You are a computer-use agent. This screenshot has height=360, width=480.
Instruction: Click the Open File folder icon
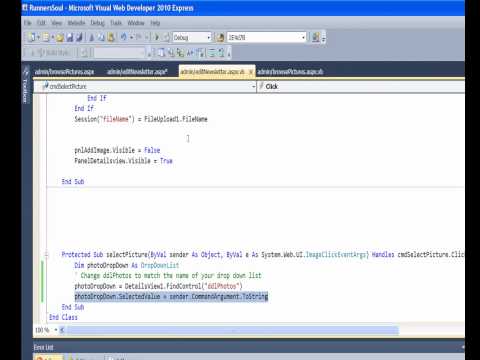click(x=60, y=37)
